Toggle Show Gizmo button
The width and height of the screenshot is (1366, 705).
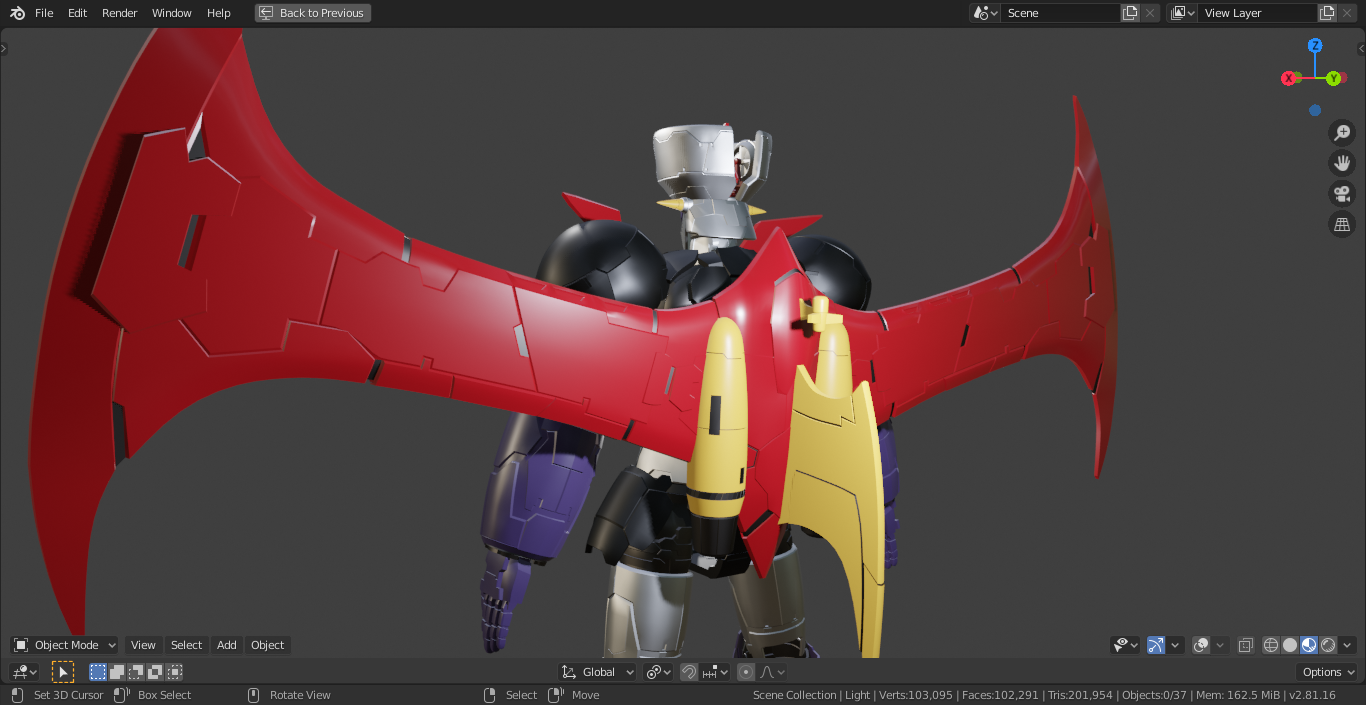click(x=1156, y=645)
